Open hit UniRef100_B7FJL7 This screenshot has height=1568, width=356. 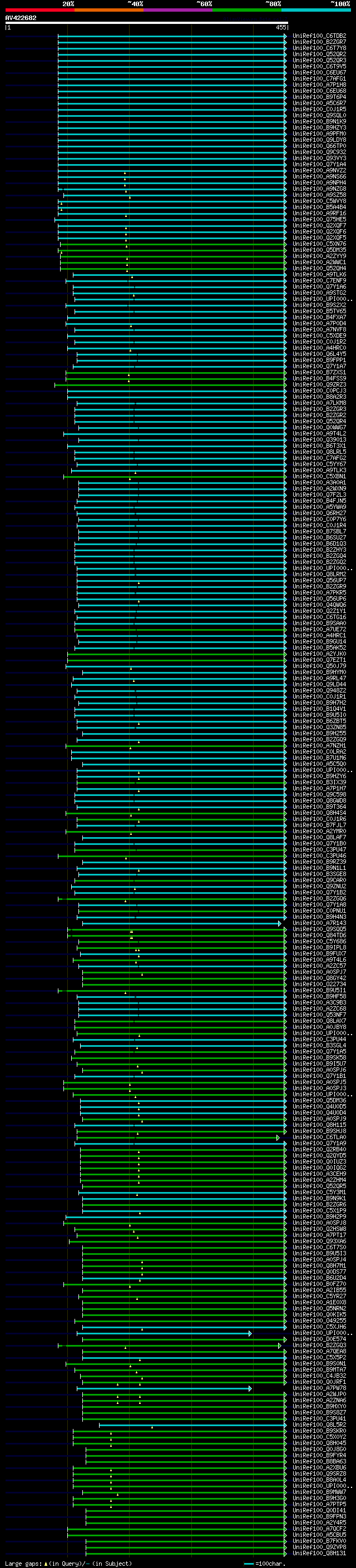pos(319,825)
